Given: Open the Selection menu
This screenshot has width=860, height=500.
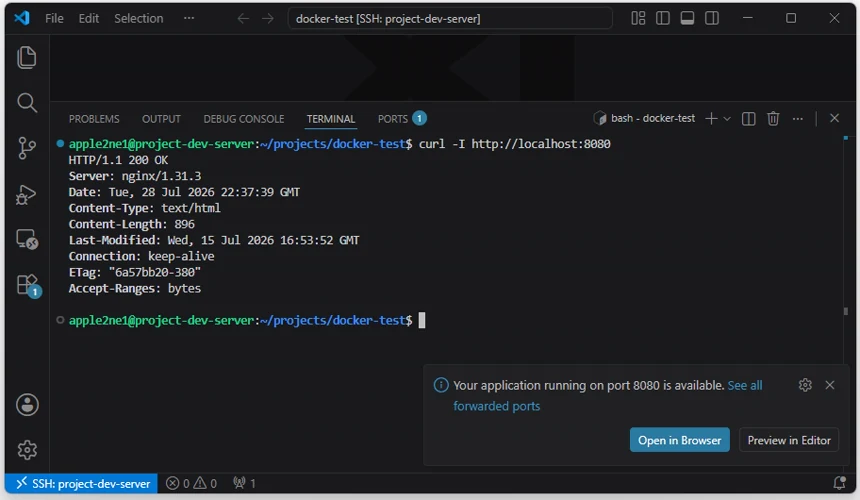Looking at the screenshot, I should 138,19.
